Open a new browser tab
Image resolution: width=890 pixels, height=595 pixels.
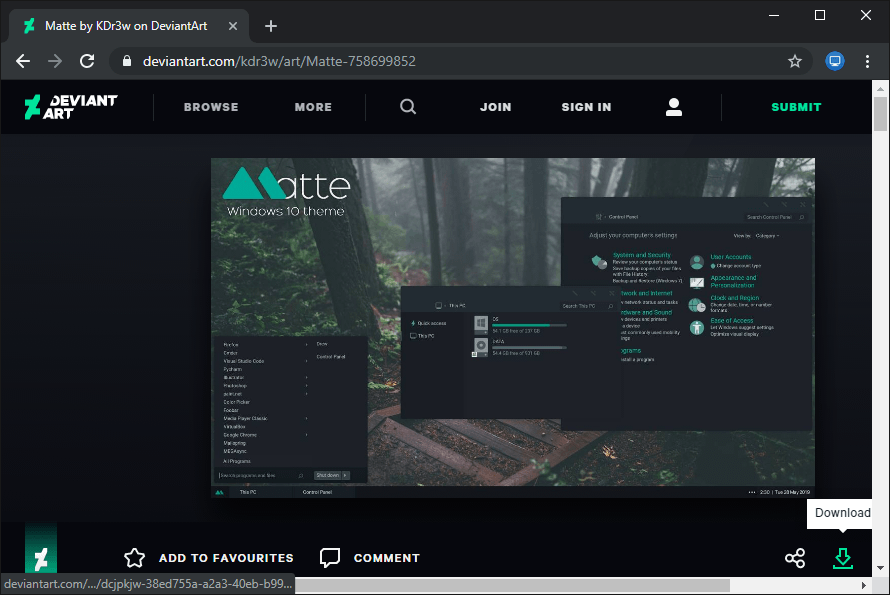pyautogui.click(x=271, y=26)
